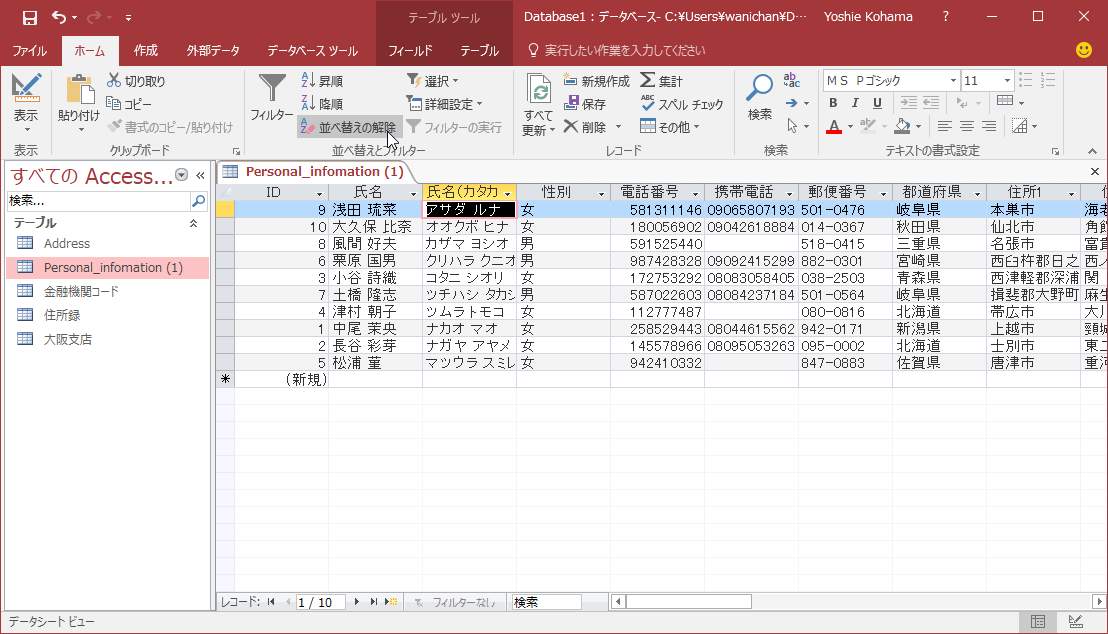
Task: Open the ファイル tab
Action: [30, 51]
